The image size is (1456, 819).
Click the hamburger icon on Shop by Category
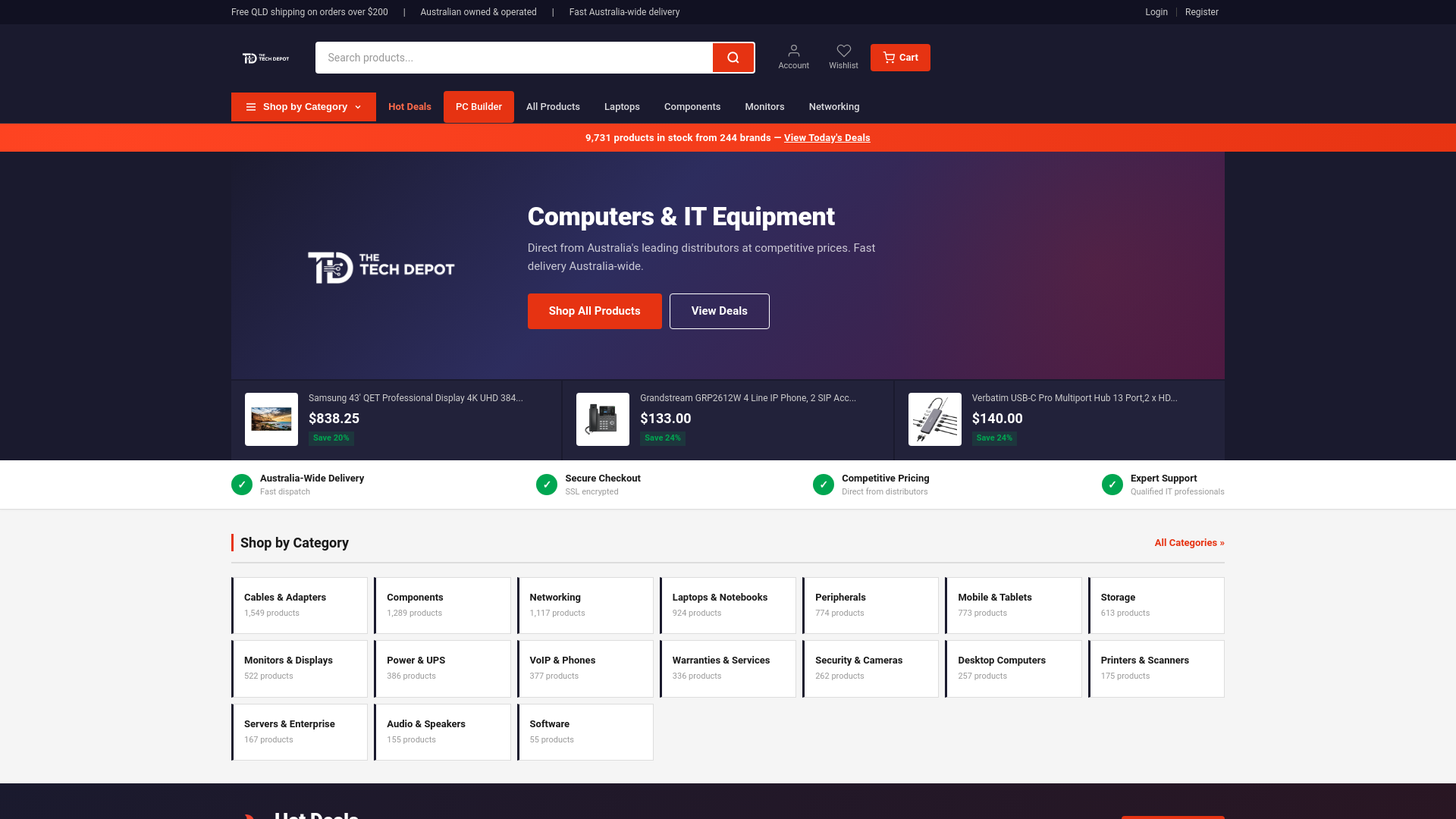[x=251, y=107]
